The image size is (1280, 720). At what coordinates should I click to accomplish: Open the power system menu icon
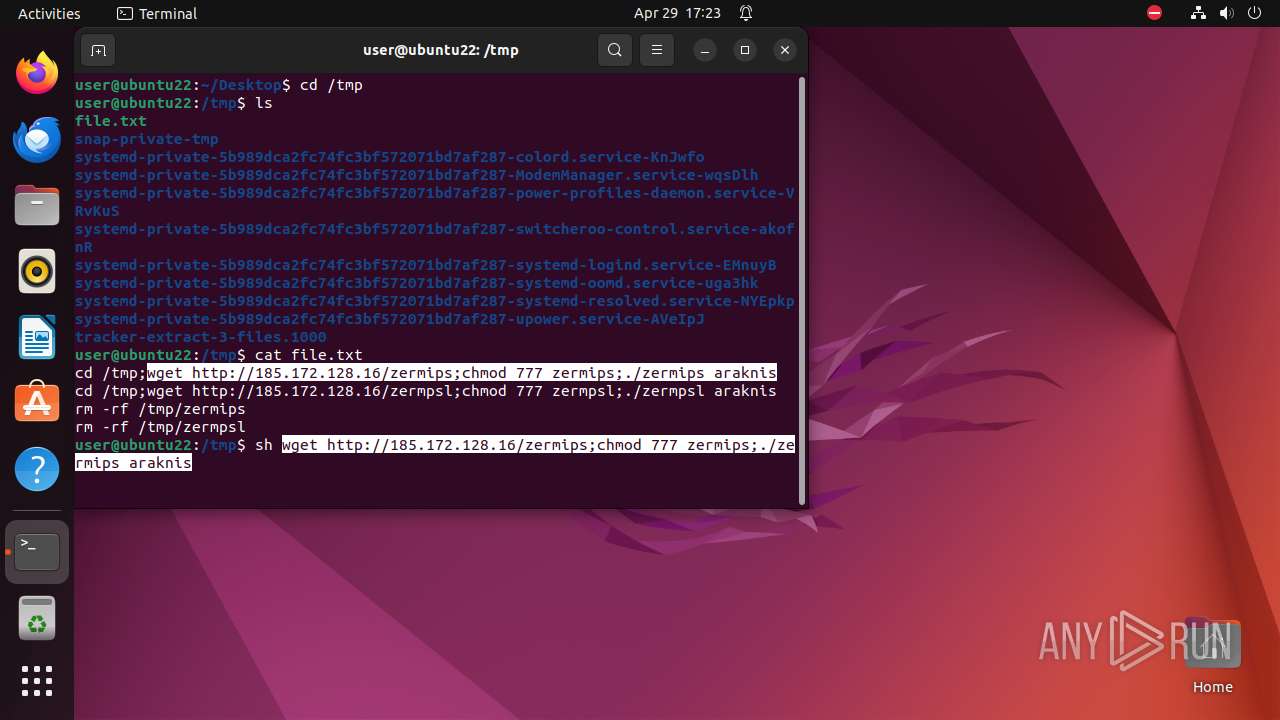(x=1255, y=13)
